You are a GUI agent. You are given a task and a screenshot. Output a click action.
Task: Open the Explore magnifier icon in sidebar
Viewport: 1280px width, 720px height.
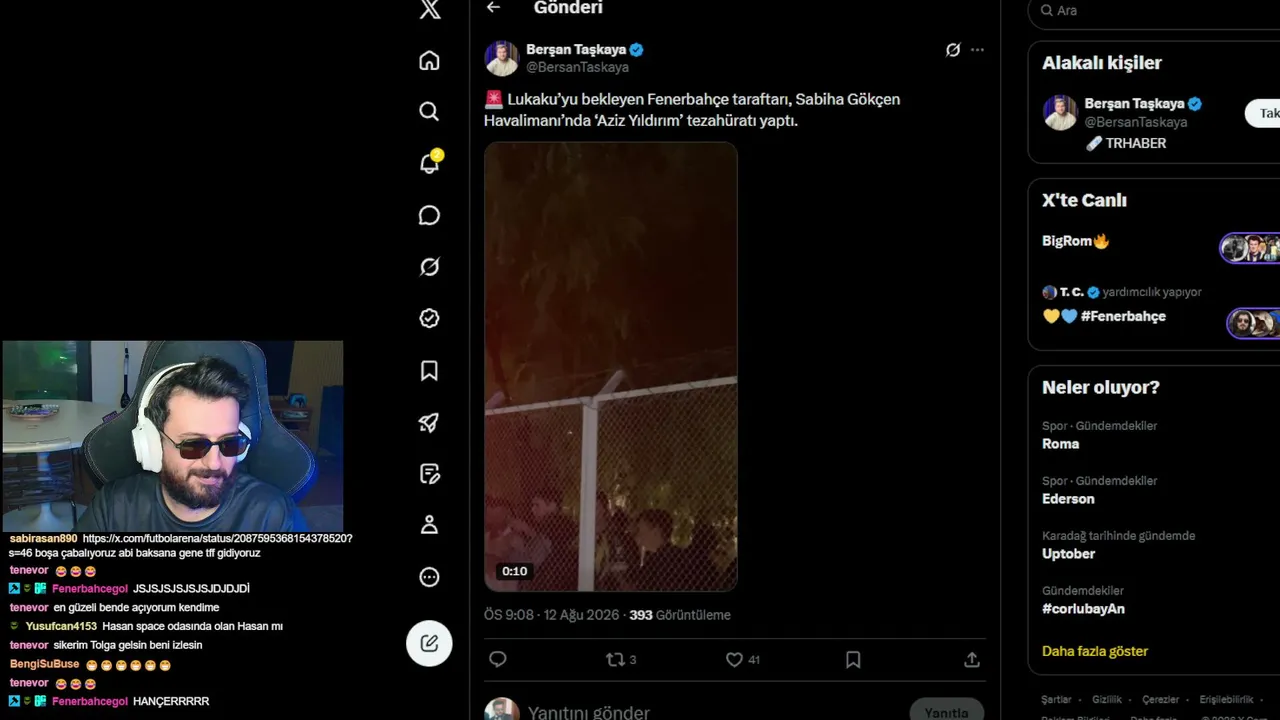429,112
